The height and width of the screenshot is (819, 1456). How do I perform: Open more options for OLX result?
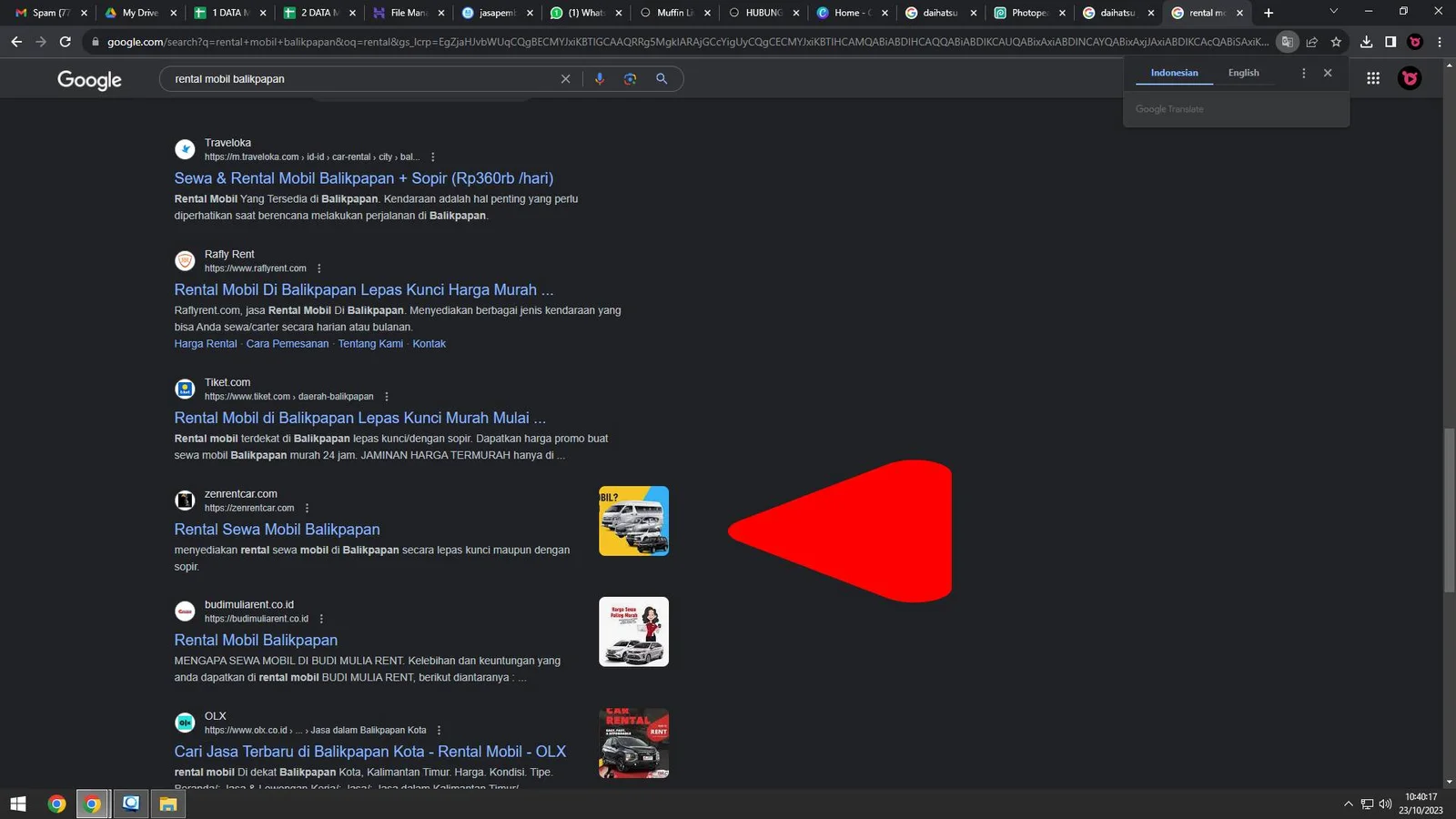pos(439,731)
